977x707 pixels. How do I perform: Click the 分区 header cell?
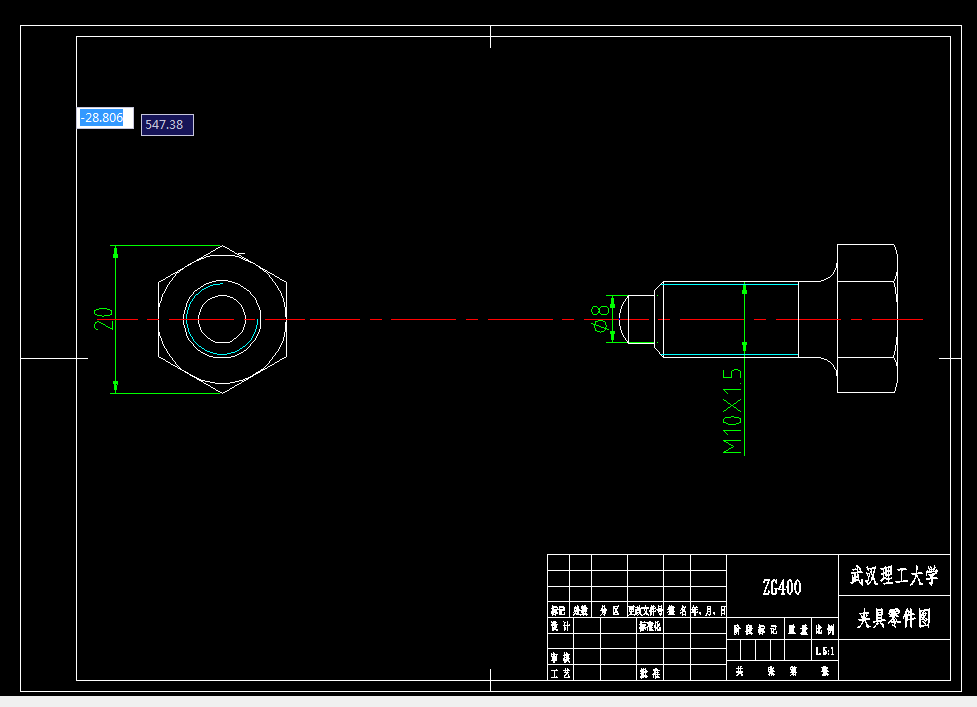[x=609, y=610]
